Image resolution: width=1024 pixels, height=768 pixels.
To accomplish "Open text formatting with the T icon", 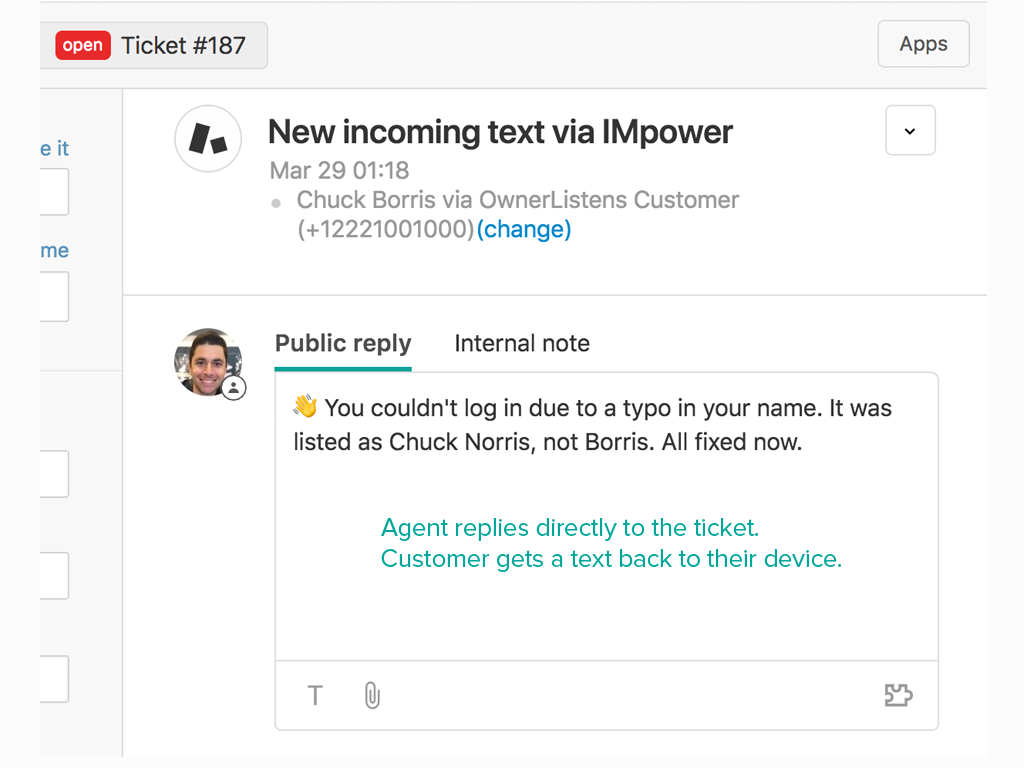I will pos(315,696).
